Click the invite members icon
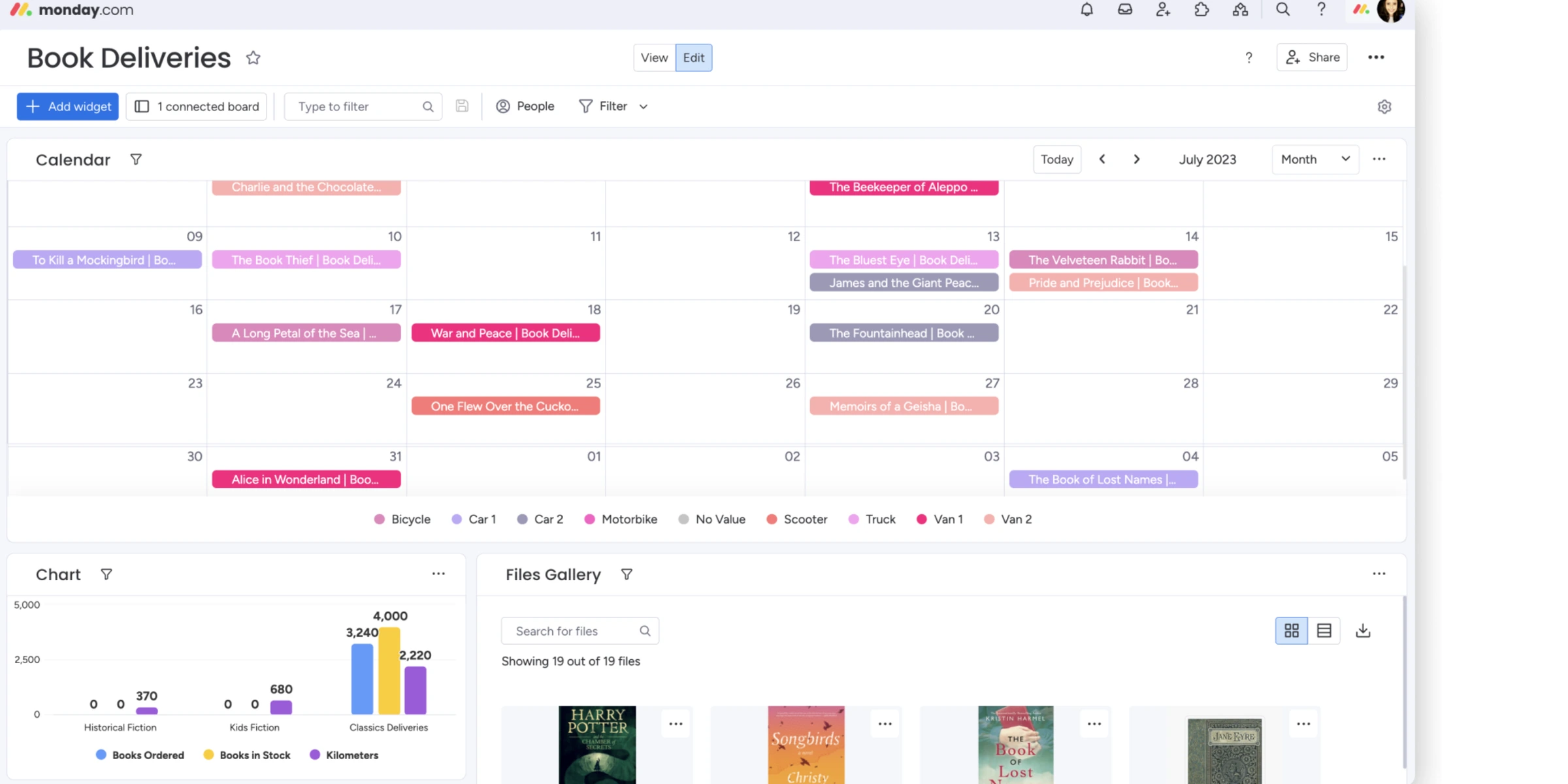This screenshot has width=1568, height=784. click(x=1163, y=10)
